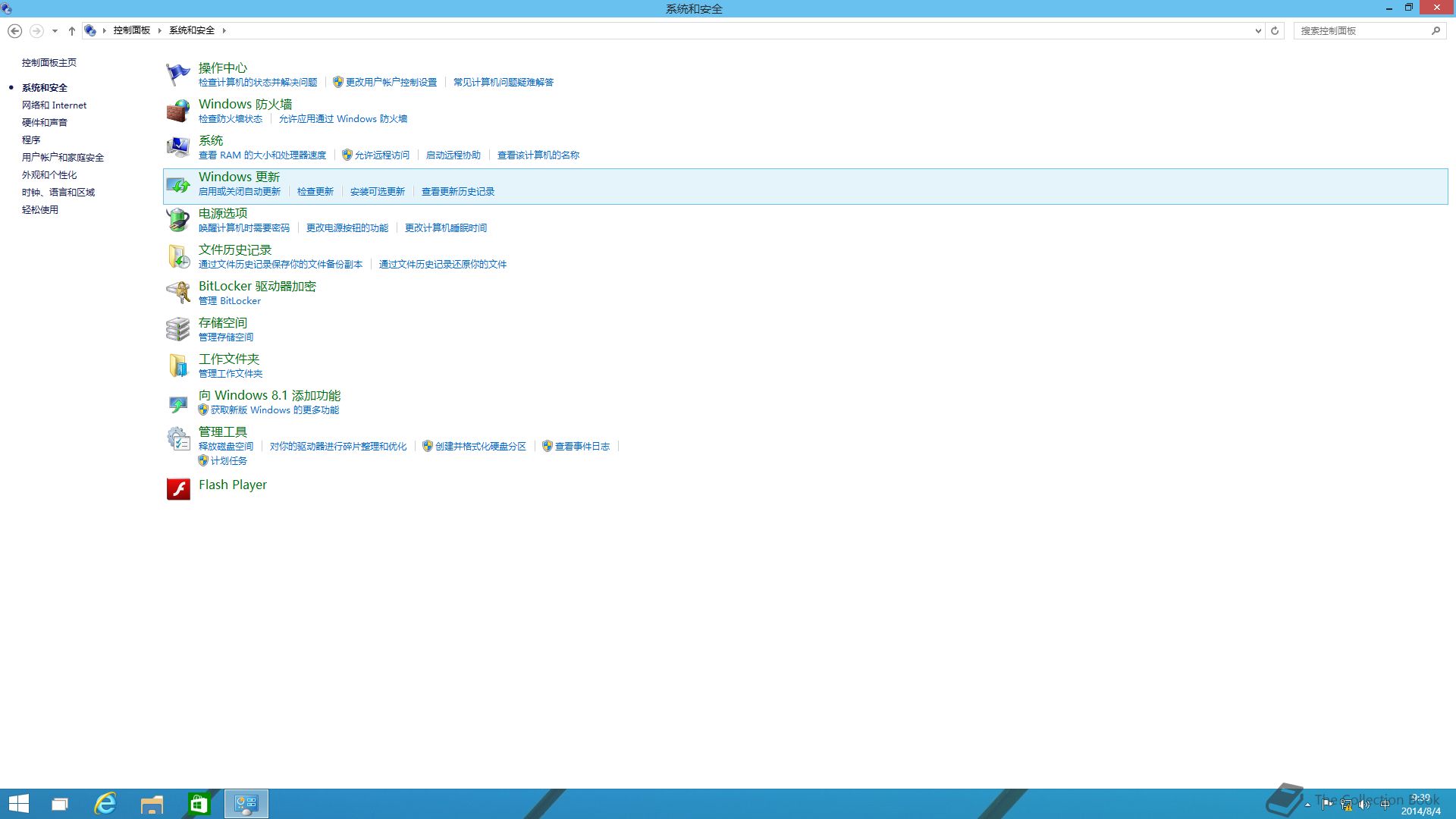Viewport: 1456px width, 819px height.
Task: Open the BitLocker key and lock icon
Action: (178, 293)
